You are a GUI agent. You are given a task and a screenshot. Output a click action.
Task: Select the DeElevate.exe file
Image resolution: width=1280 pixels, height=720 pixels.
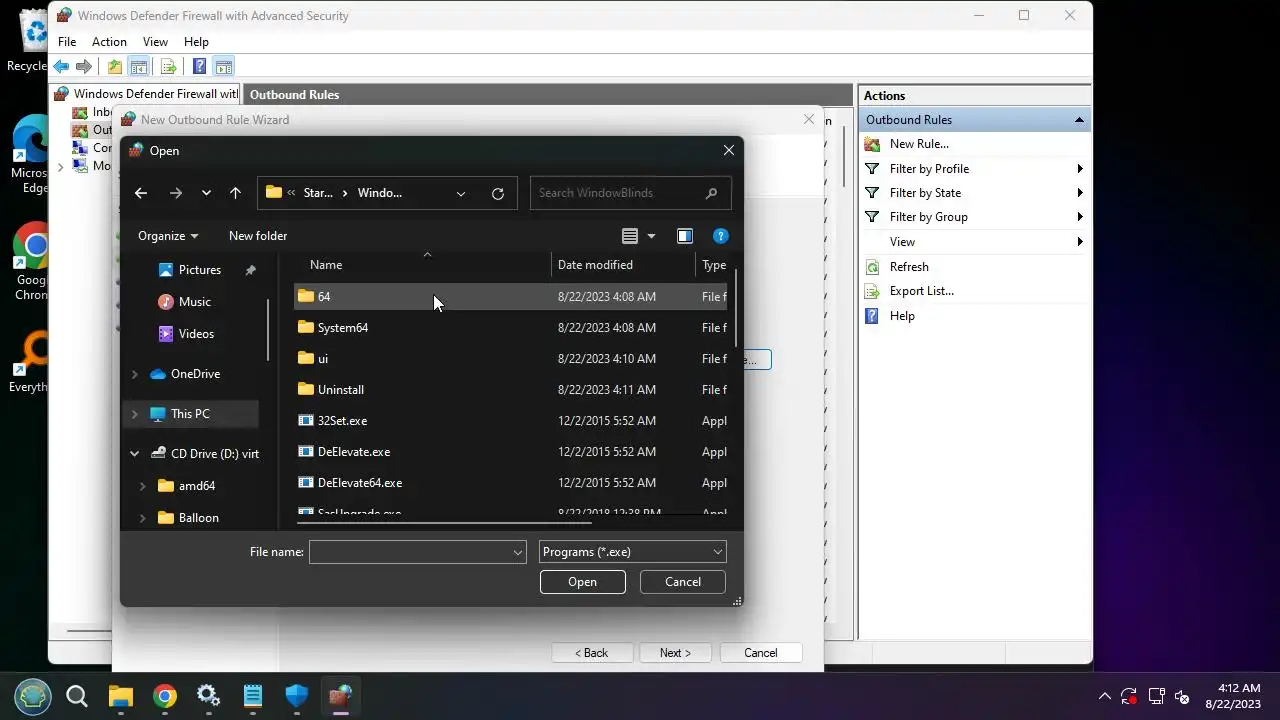click(x=510, y=452)
